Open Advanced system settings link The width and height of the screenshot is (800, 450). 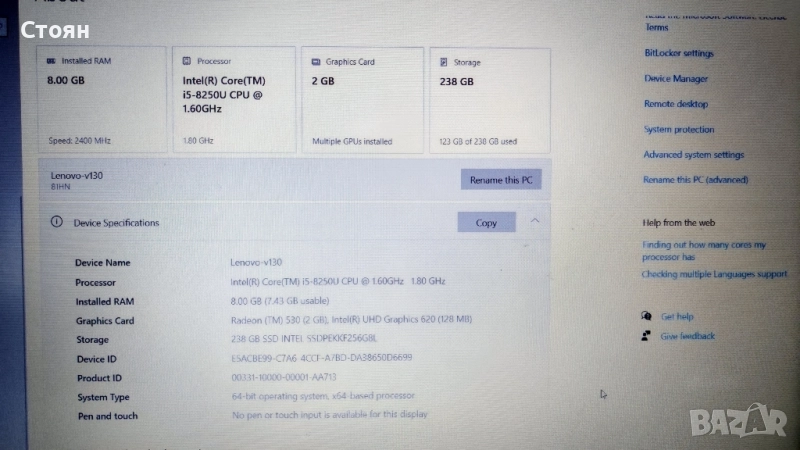[x=694, y=155]
